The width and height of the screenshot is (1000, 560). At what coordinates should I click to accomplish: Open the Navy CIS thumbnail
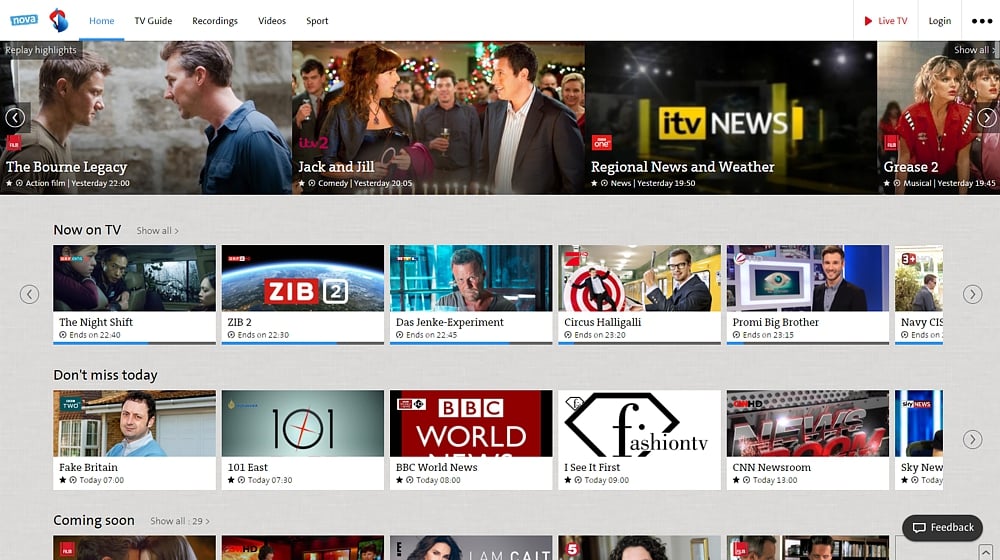pyautogui.click(x=919, y=278)
